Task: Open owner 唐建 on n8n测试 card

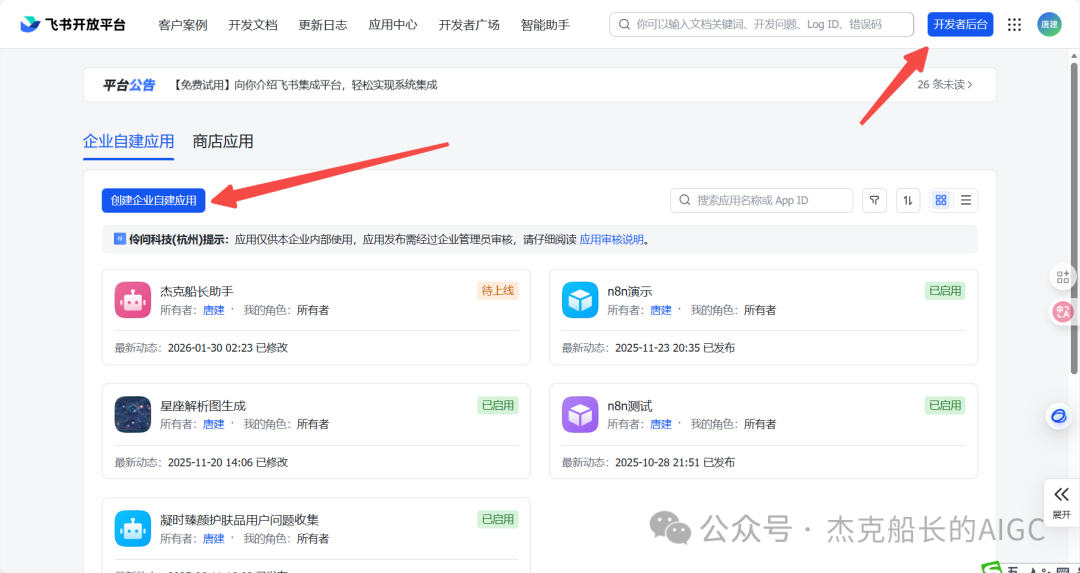Action: [x=661, y=425]
